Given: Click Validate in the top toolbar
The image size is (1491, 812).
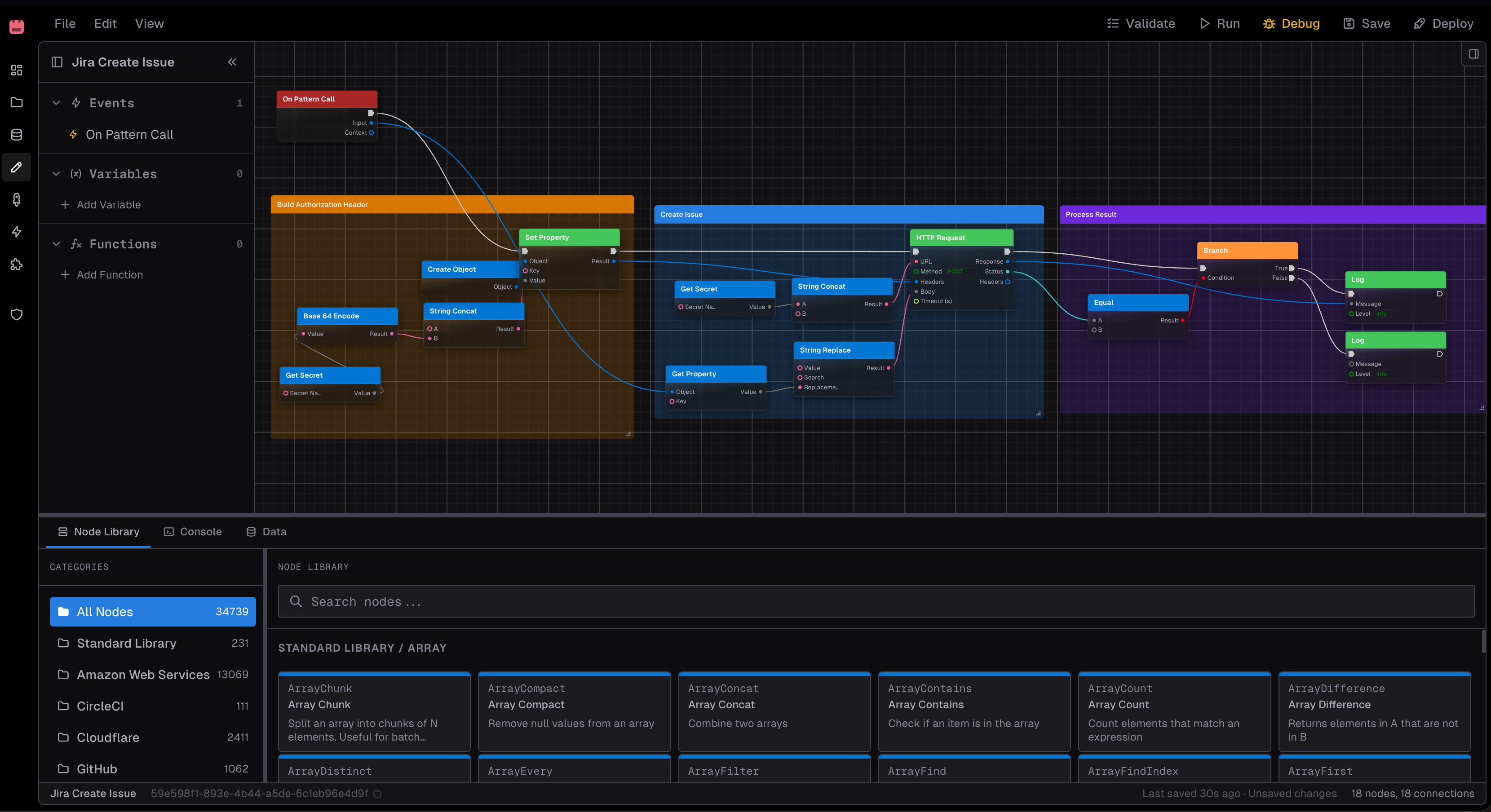Looking at the screenshot, I should tap(1141, 24).
